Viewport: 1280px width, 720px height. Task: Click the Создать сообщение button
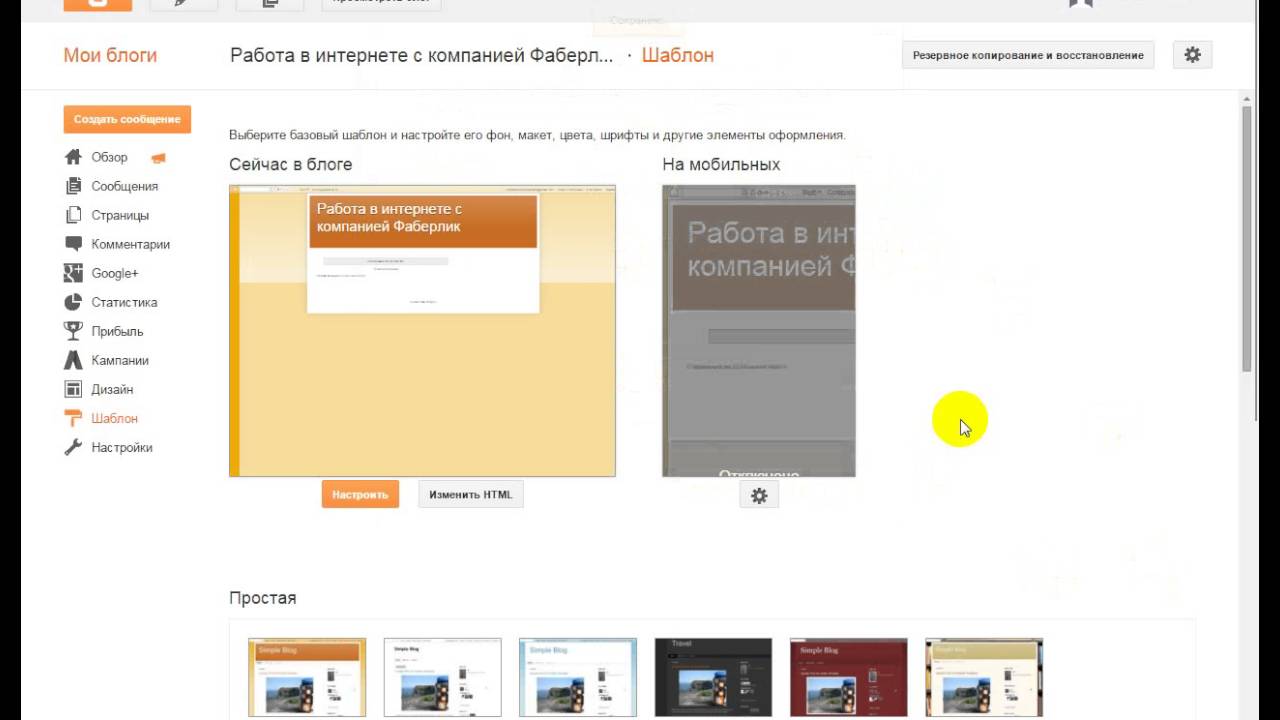[127, 119]
